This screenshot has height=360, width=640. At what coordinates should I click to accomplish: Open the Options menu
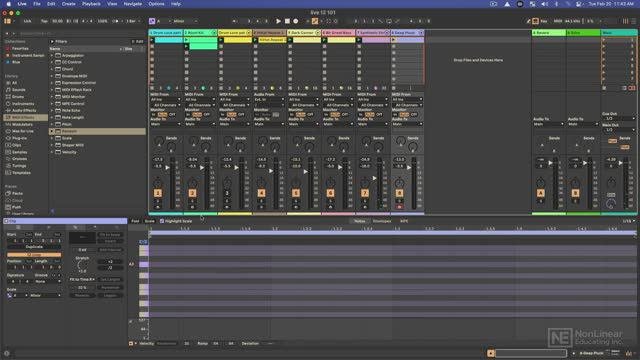point(156,4)
